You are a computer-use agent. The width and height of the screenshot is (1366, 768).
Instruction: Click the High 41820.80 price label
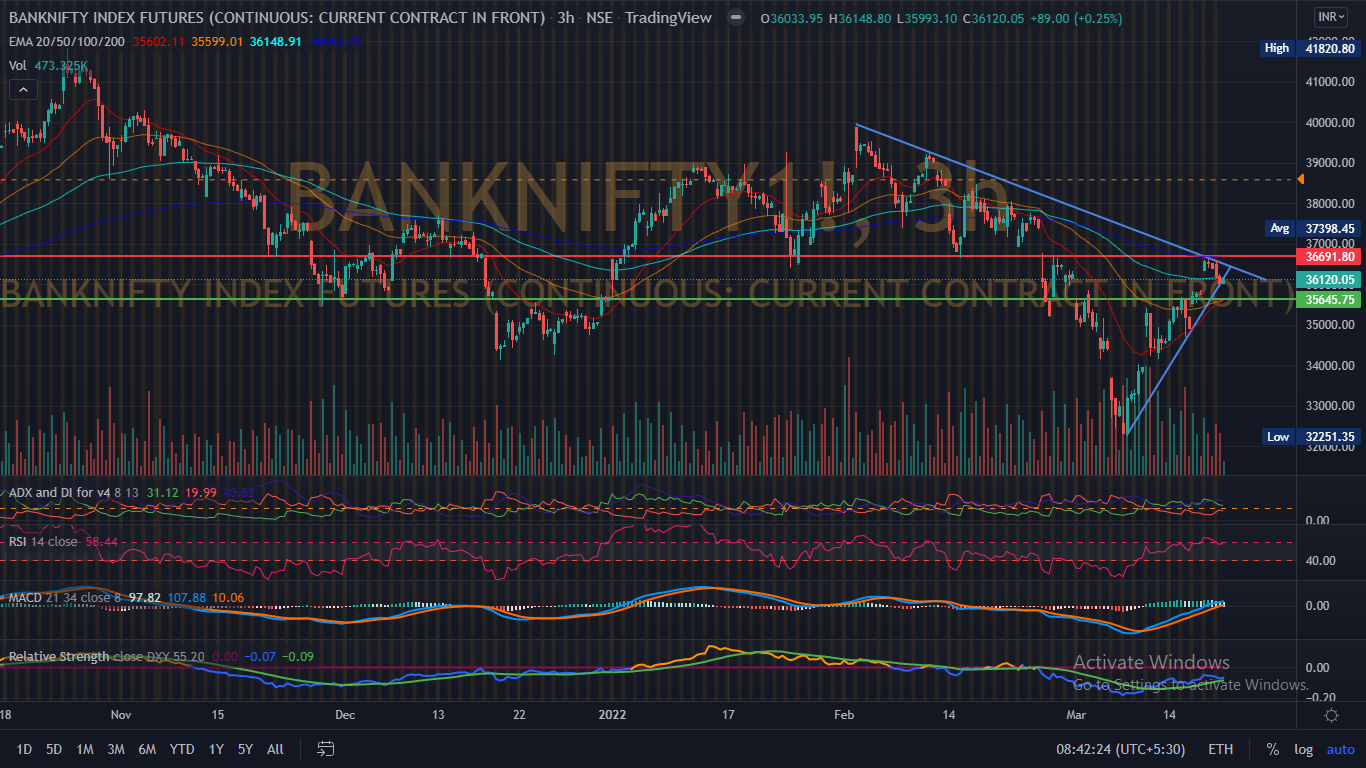(x=1310, y=48)
